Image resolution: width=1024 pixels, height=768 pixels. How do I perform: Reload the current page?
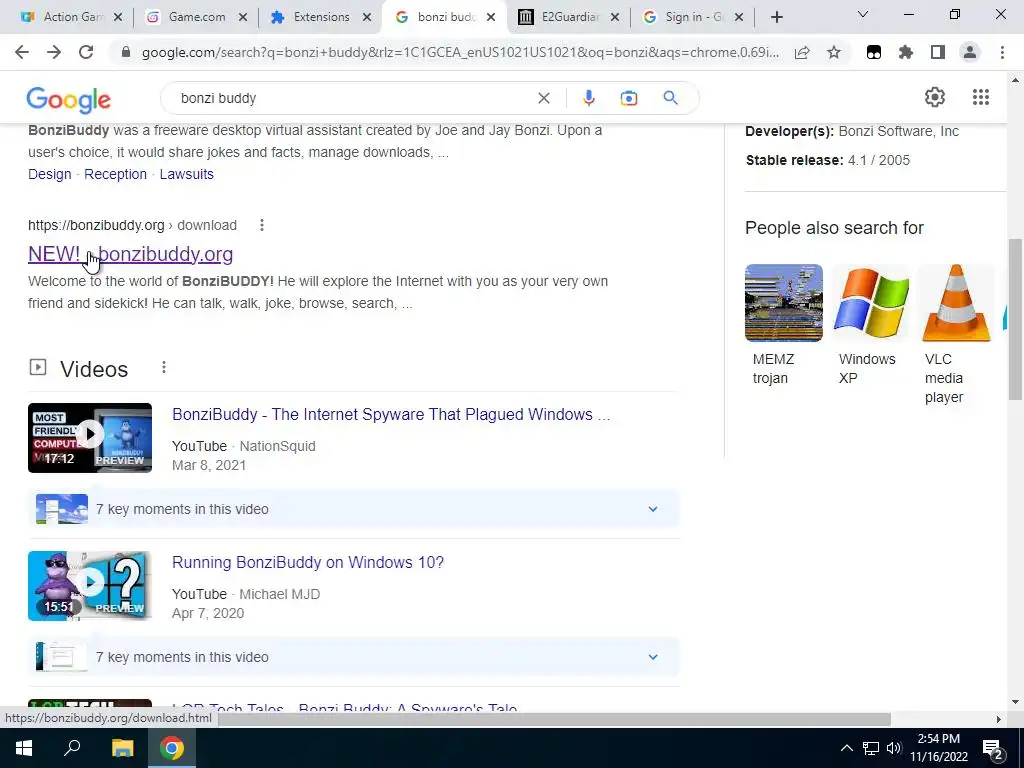click(x=86, y=52)
